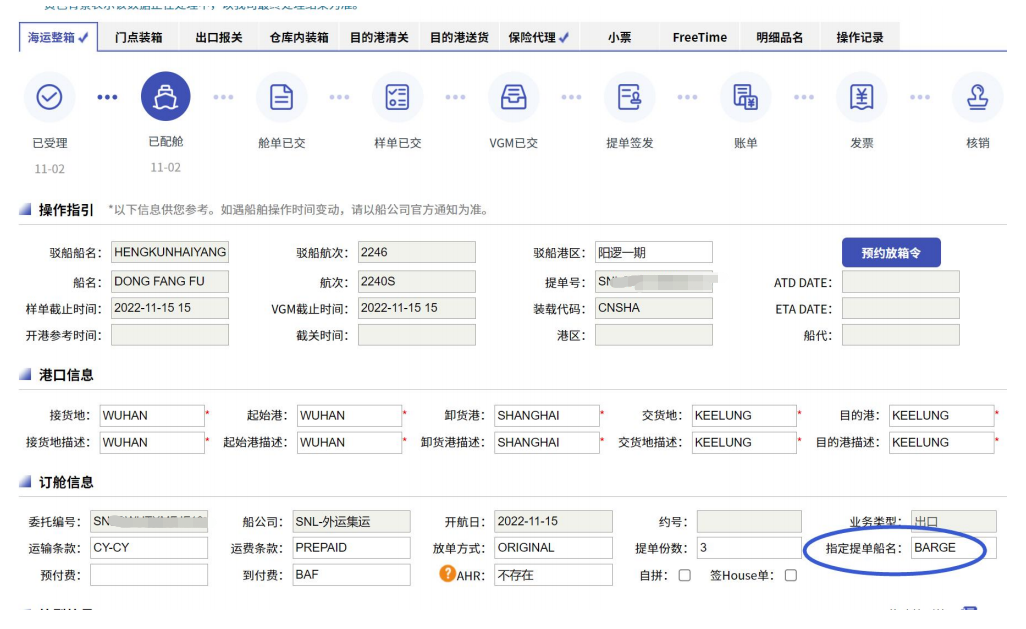Click the 驳船船名 field HENGKUNHAIYANG

(170, 252)
